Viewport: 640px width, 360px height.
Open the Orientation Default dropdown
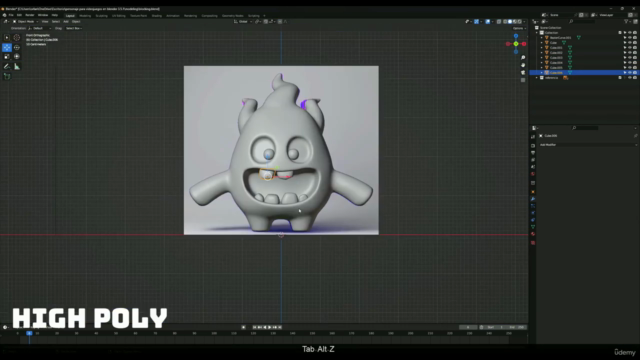(x=40, y=29)
